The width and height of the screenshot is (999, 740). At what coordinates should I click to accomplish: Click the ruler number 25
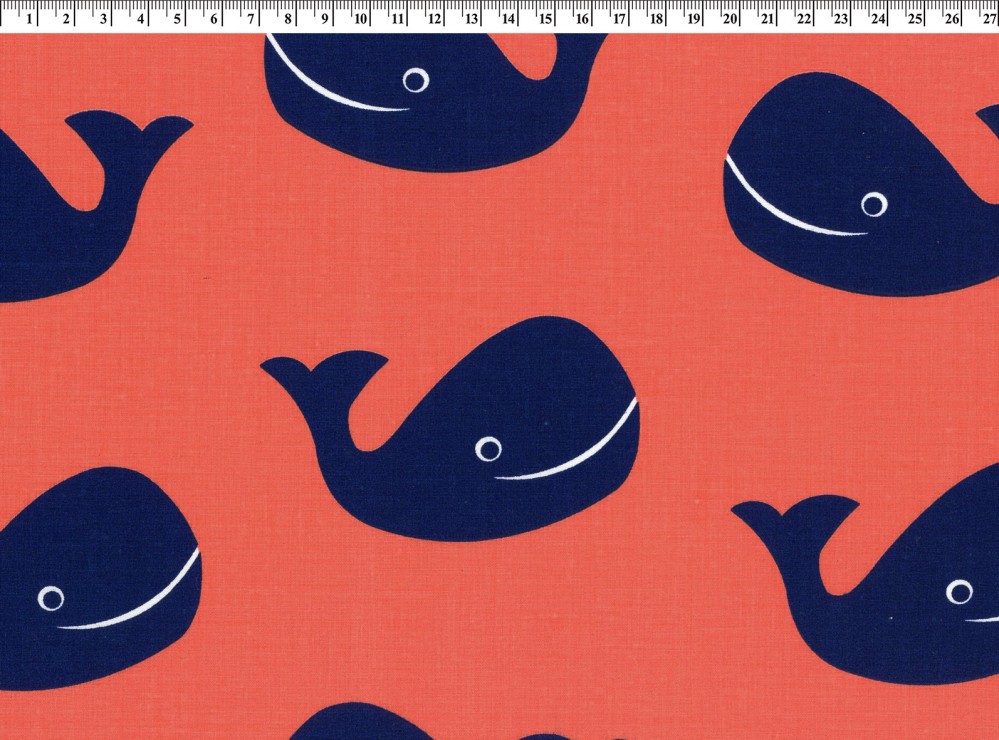pos(915,19)
